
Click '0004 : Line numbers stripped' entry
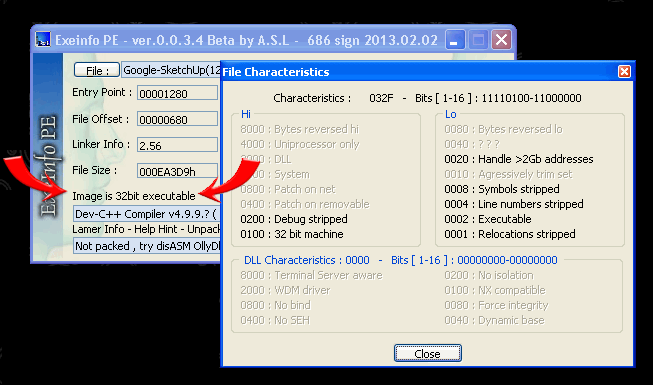click(x=513, y=204)
